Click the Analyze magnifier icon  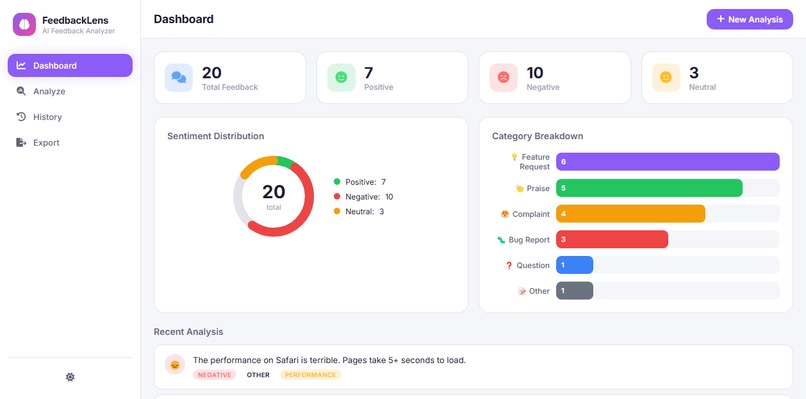(21, 91)
